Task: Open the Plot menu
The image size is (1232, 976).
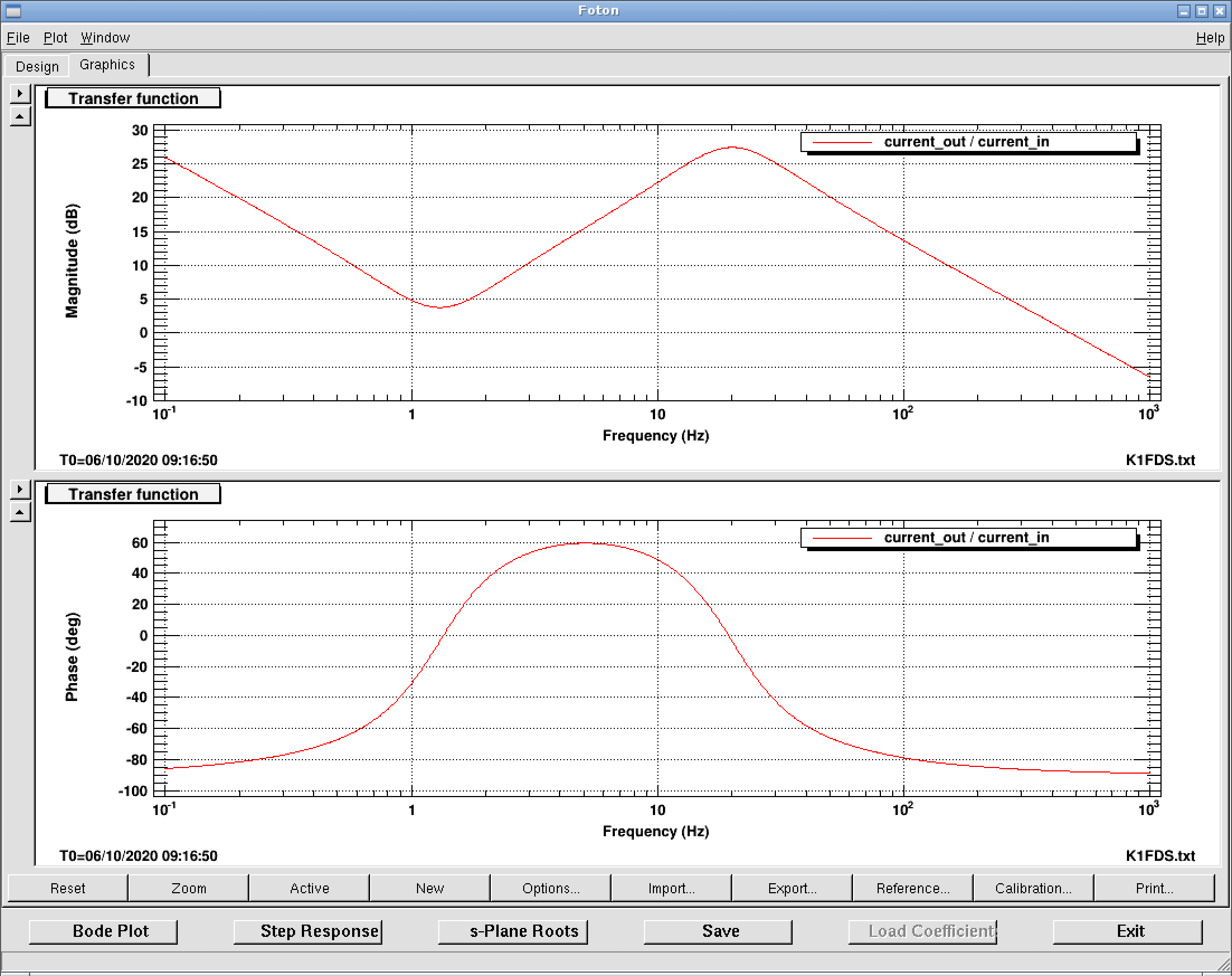Action: (55, 37)
